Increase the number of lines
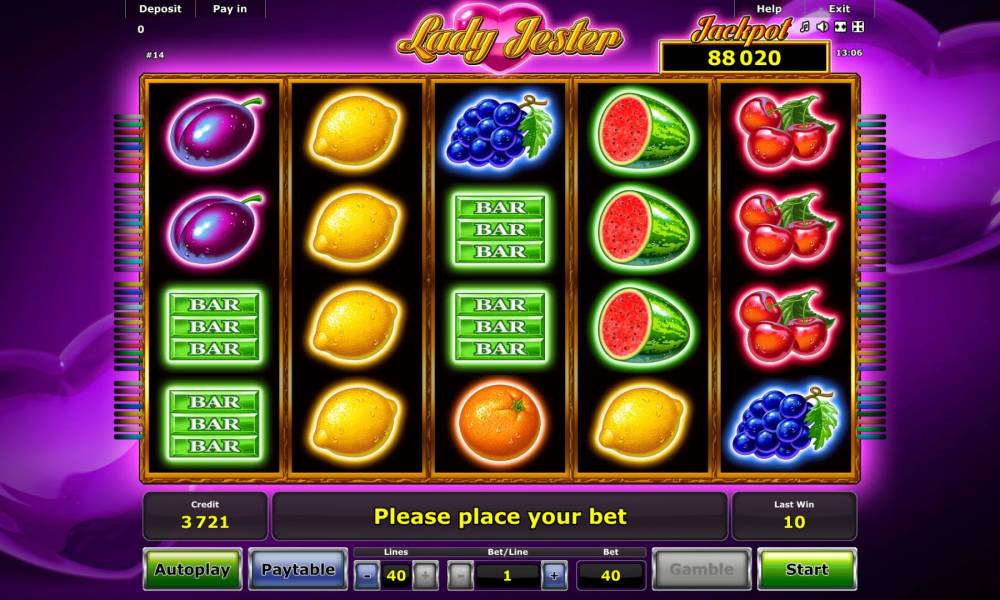 tap(425, 576)
